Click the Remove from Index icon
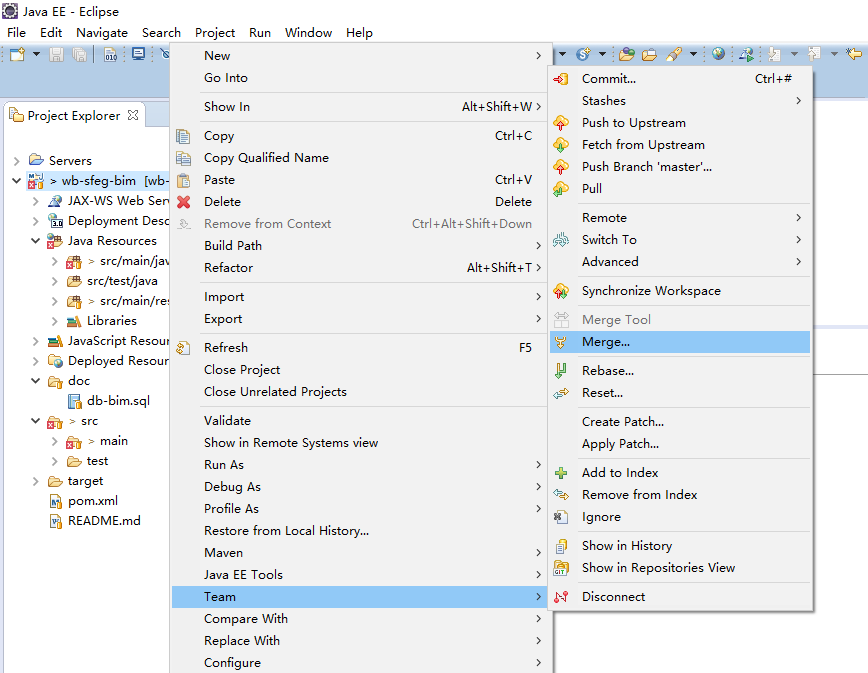Viewport: 868px width, 673px height. [x=561, y=495]
